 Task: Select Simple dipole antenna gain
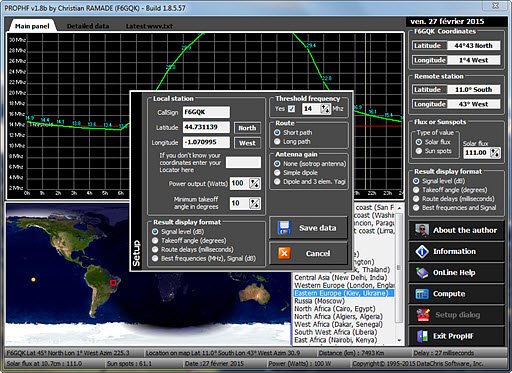click(277, 173)
